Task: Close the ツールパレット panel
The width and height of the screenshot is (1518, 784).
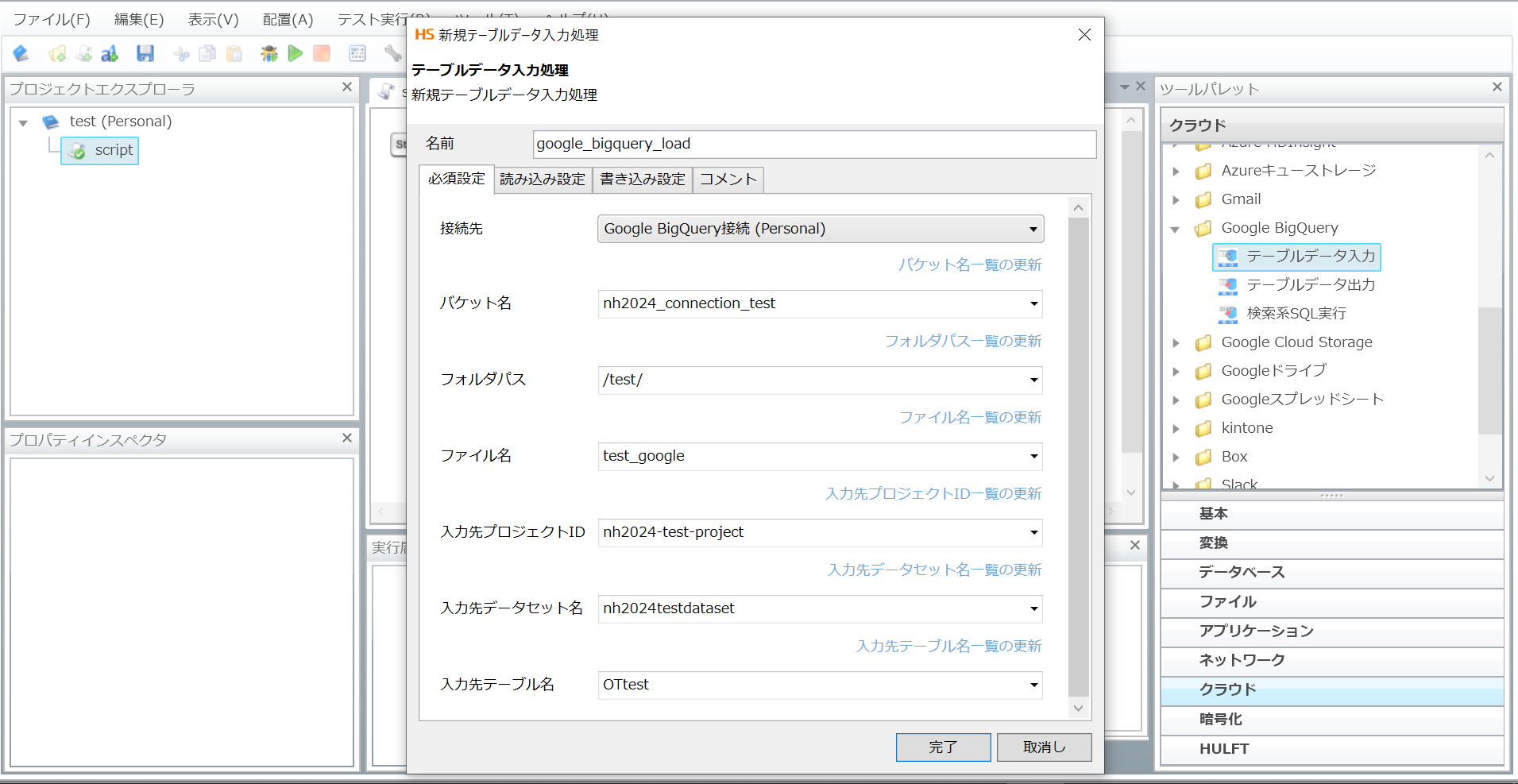Action: pos(1497,87)
